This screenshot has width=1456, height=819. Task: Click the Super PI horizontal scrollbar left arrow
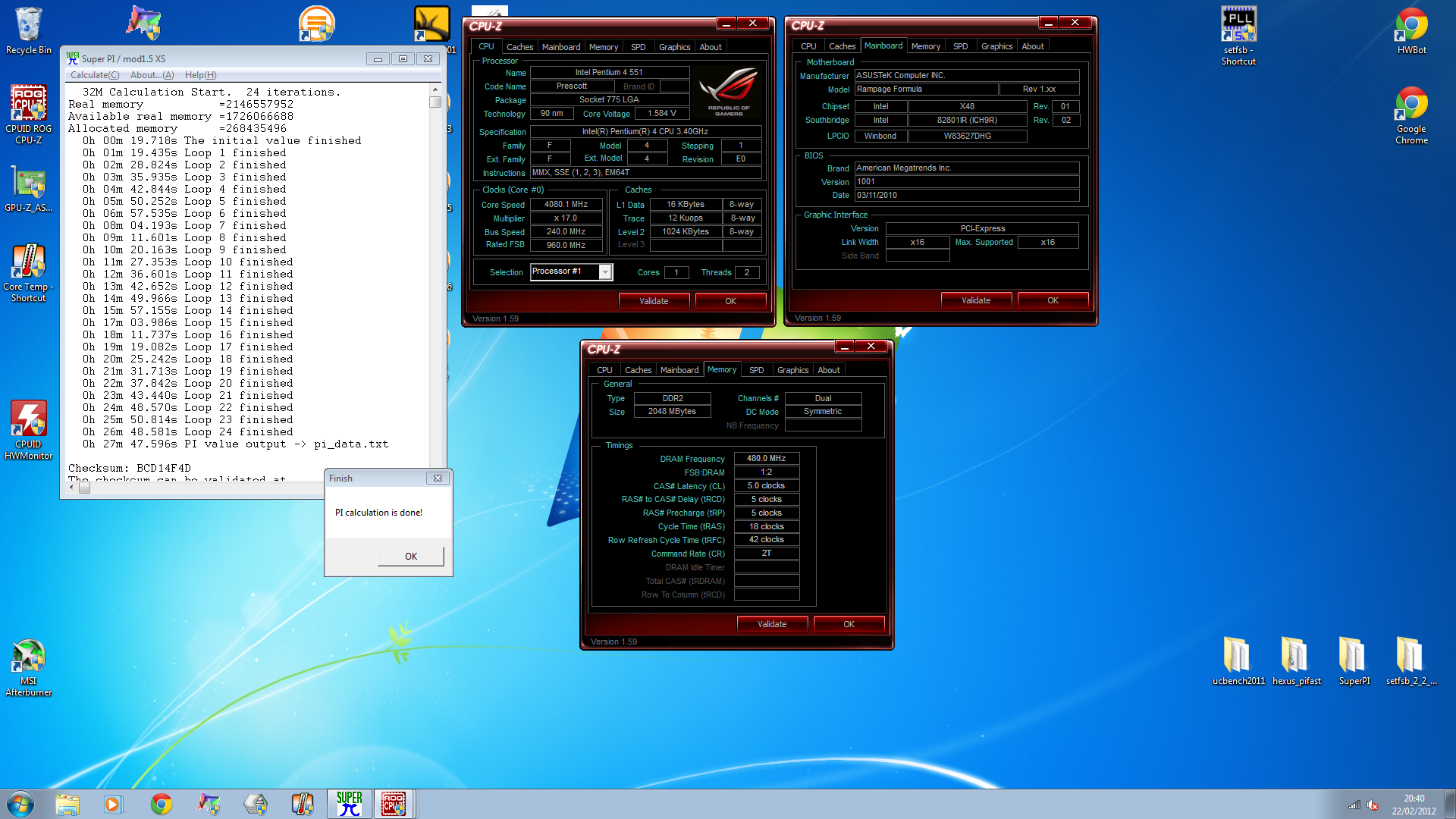click(x=71, y=488)
